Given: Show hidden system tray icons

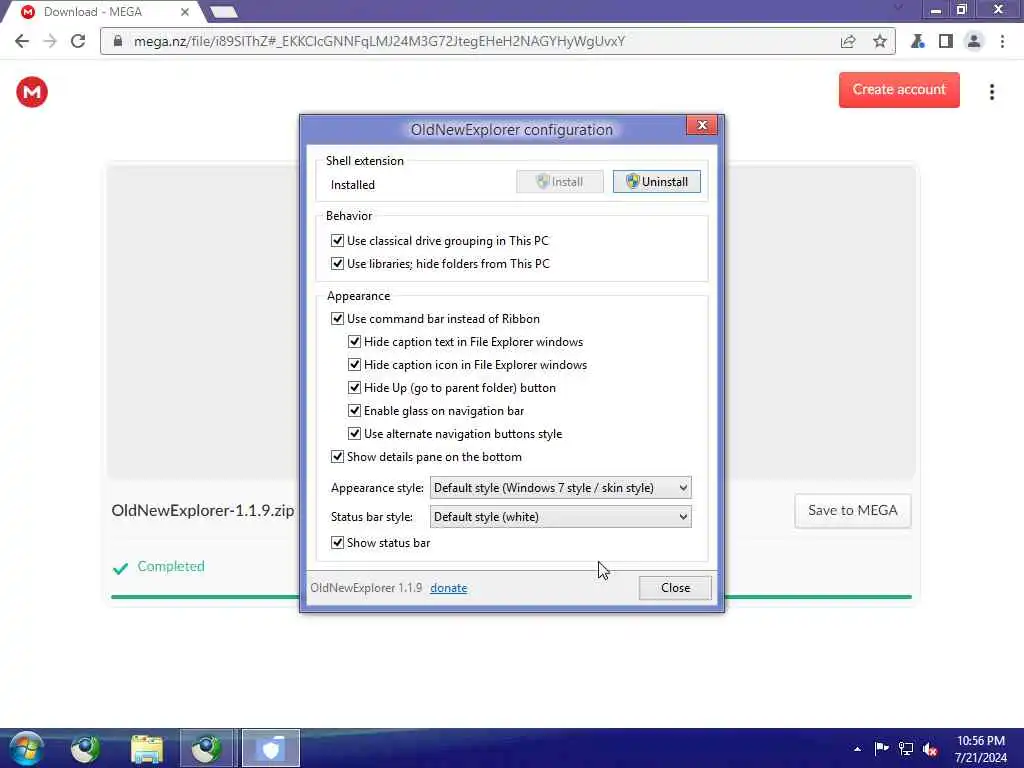Looking at the screenshot, I should coord(857,749).
